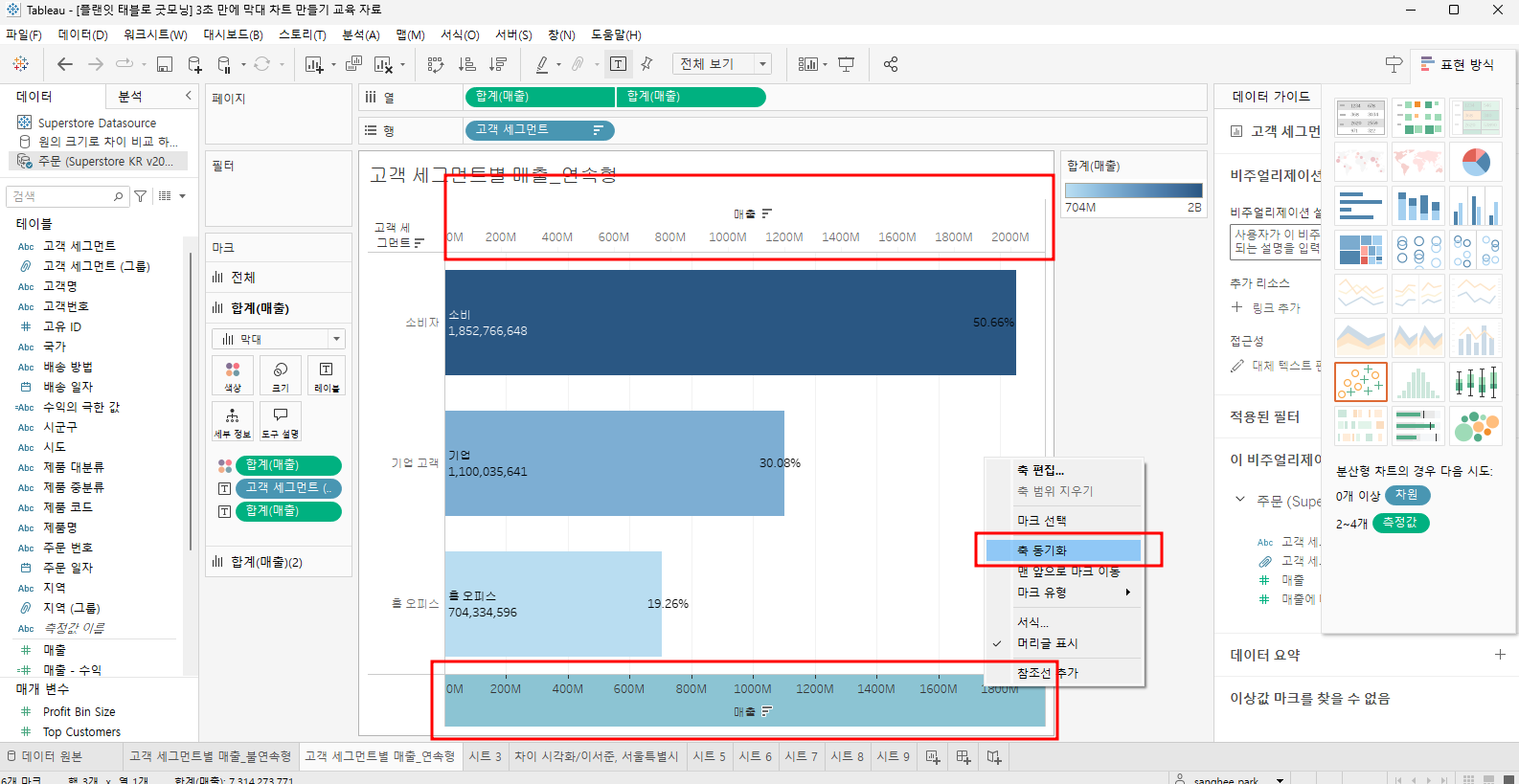Switch to 분석 pane tab
Image resolution: width=1519 pixels, height=784 pixels.
[x=130, y=97]
